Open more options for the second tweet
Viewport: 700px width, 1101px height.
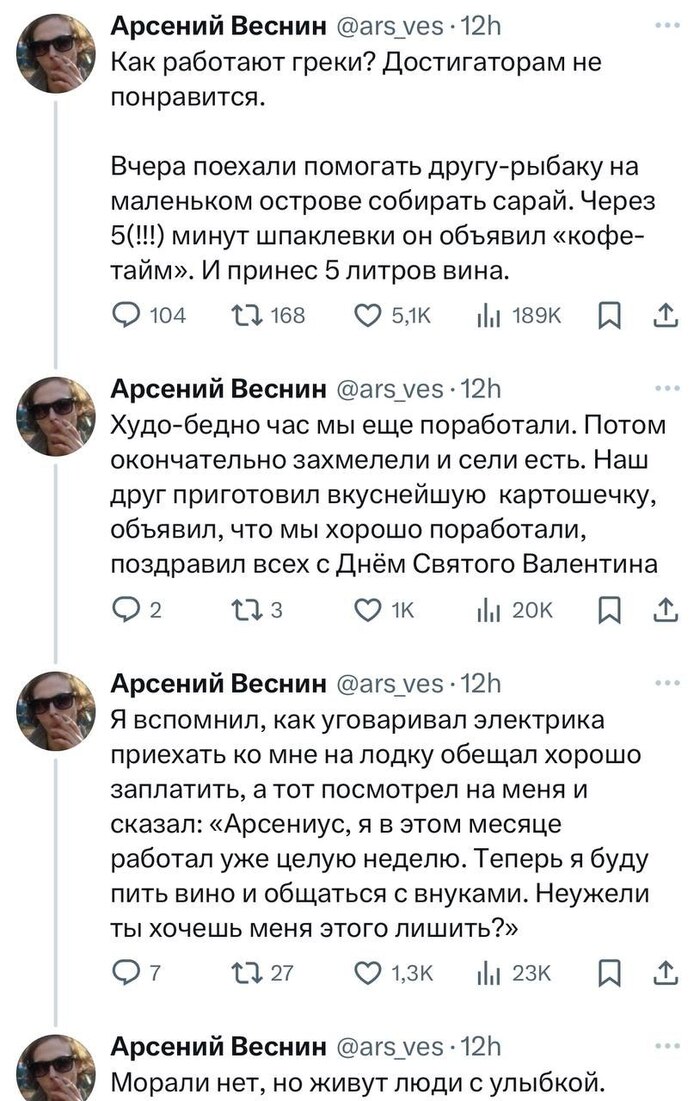point(663,387)
